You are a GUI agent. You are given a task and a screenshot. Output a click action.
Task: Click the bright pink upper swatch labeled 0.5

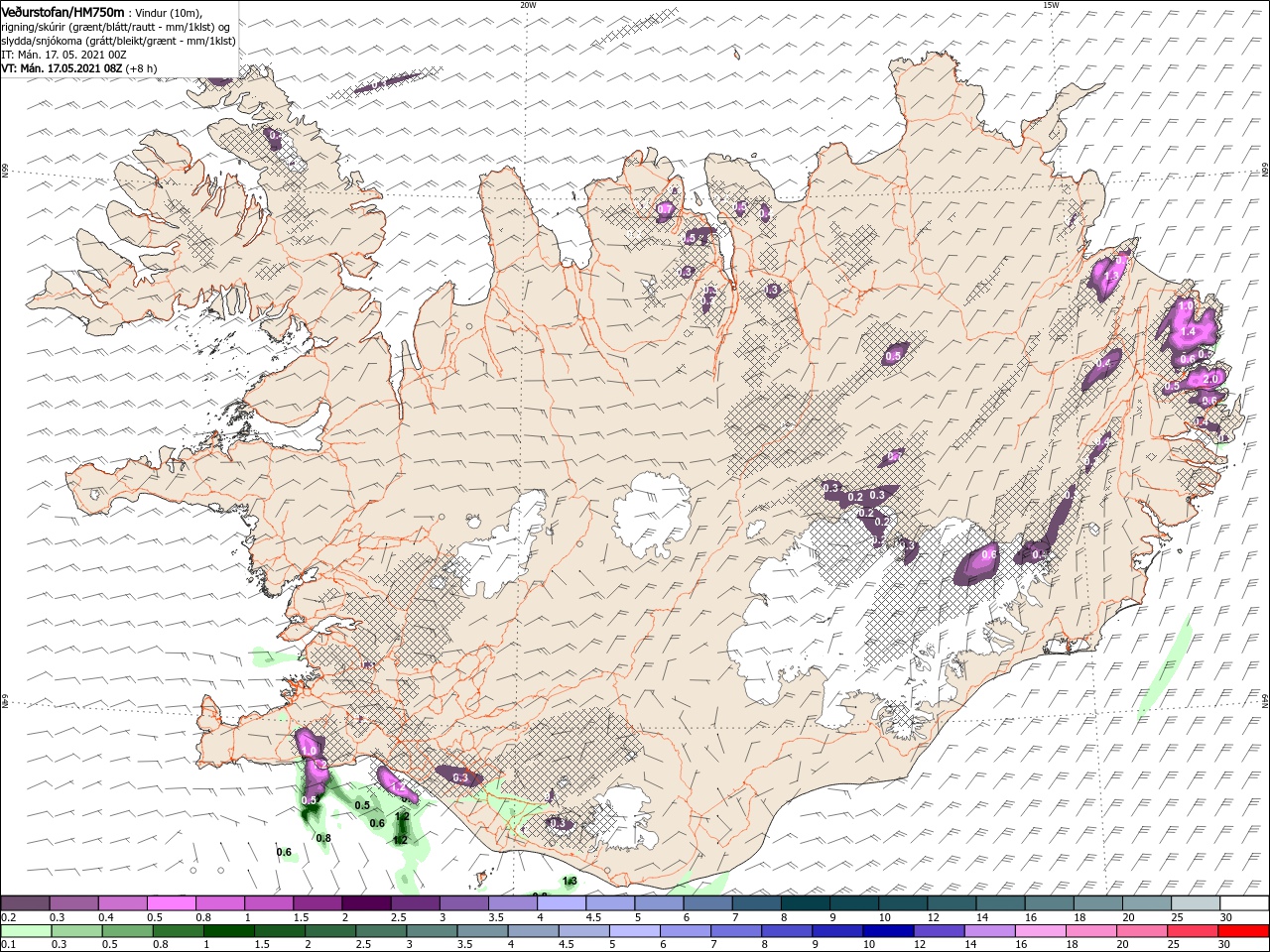coord(171,902)
